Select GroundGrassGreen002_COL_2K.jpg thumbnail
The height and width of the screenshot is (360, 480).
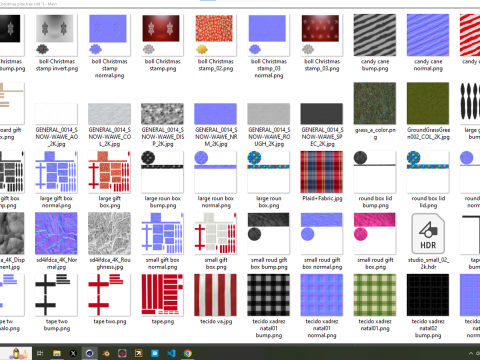[x=428, y=103]
